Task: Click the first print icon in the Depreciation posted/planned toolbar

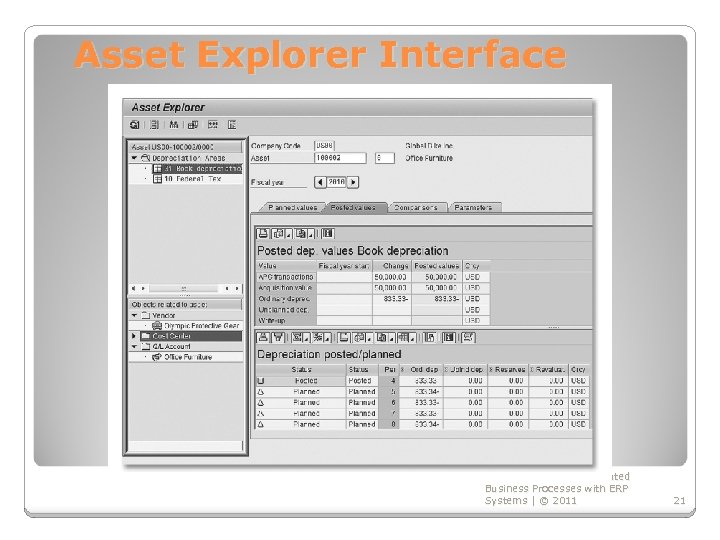Action: click(x=263, y=338)
